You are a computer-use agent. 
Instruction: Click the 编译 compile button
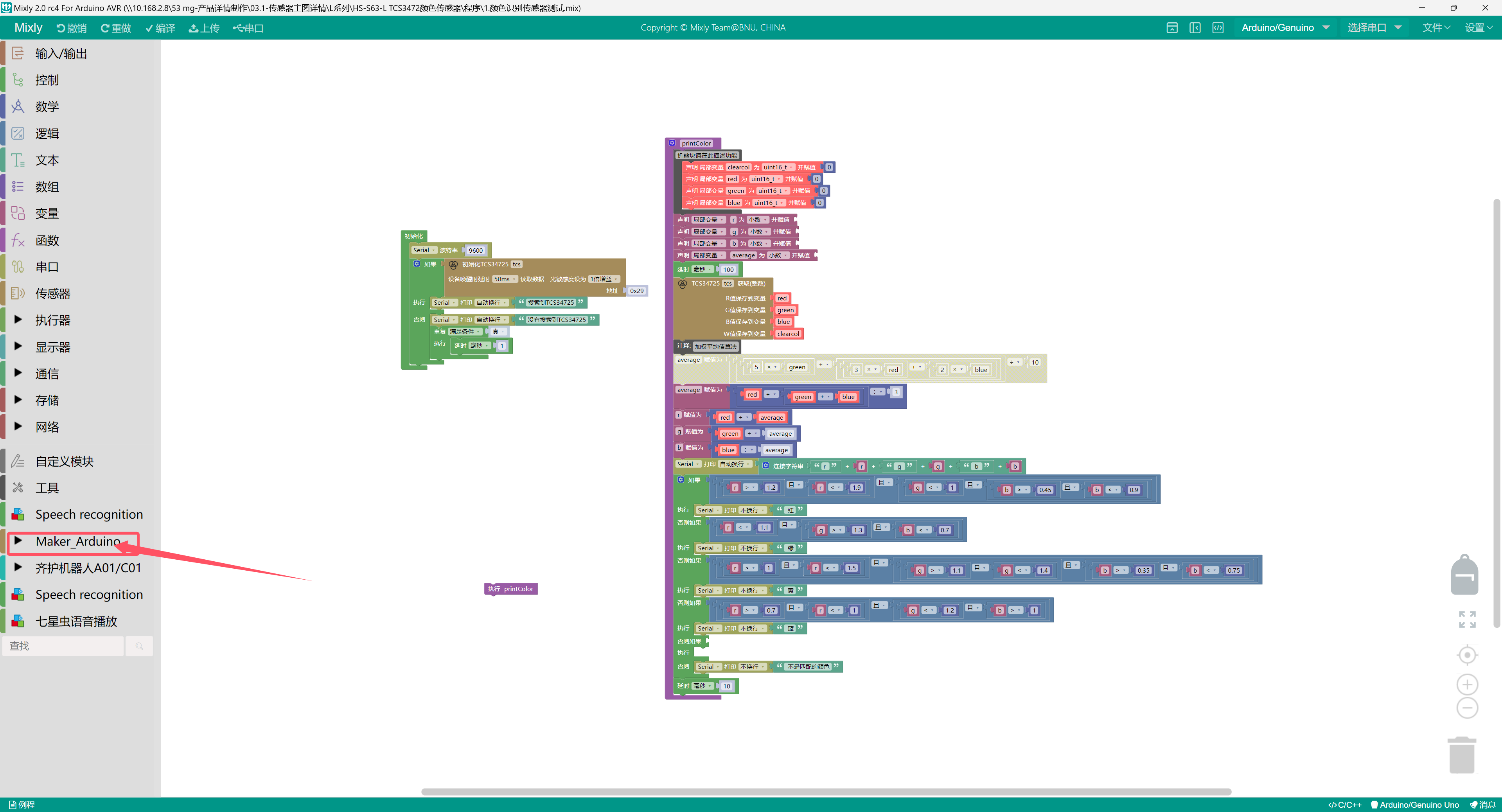click(x=160, y=28)
